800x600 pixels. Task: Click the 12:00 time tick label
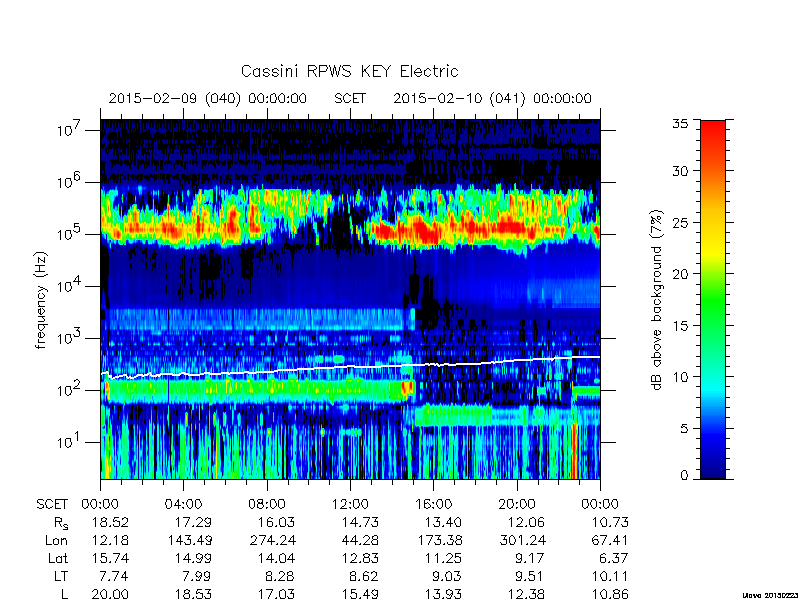click(350, 504)
